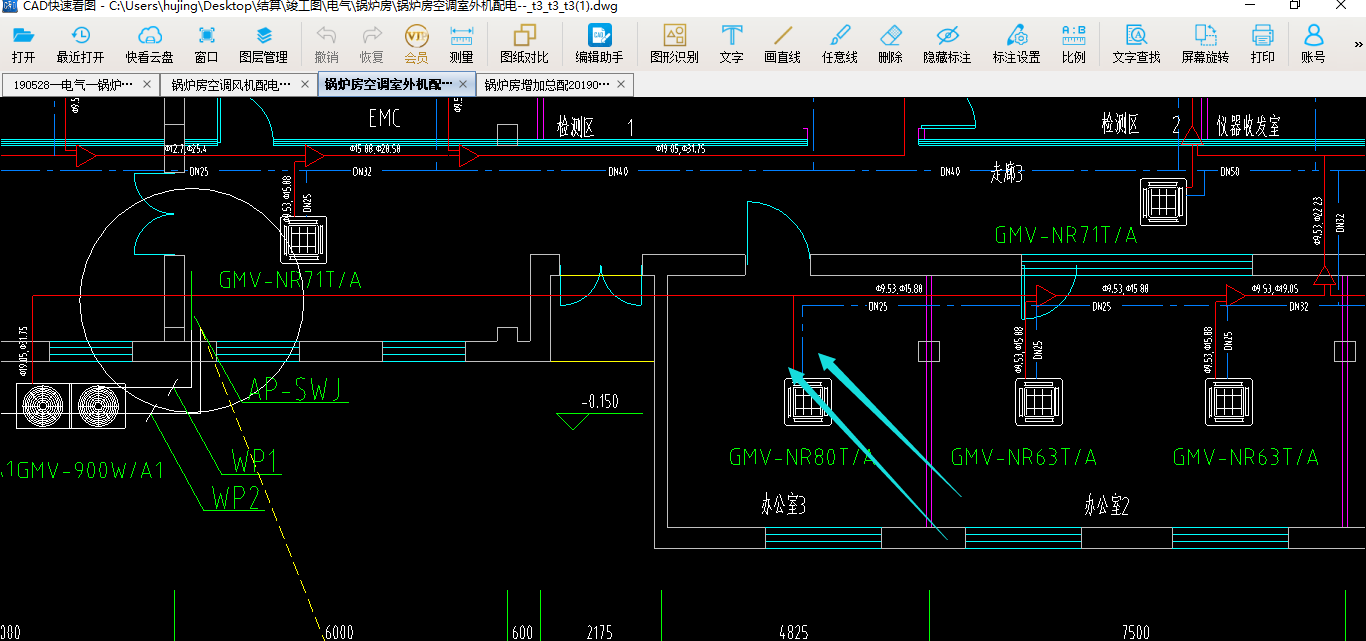Viewport: 1366px width, 641px height.
Task: Click the 办公室3 room label
Action: point(783,506)
